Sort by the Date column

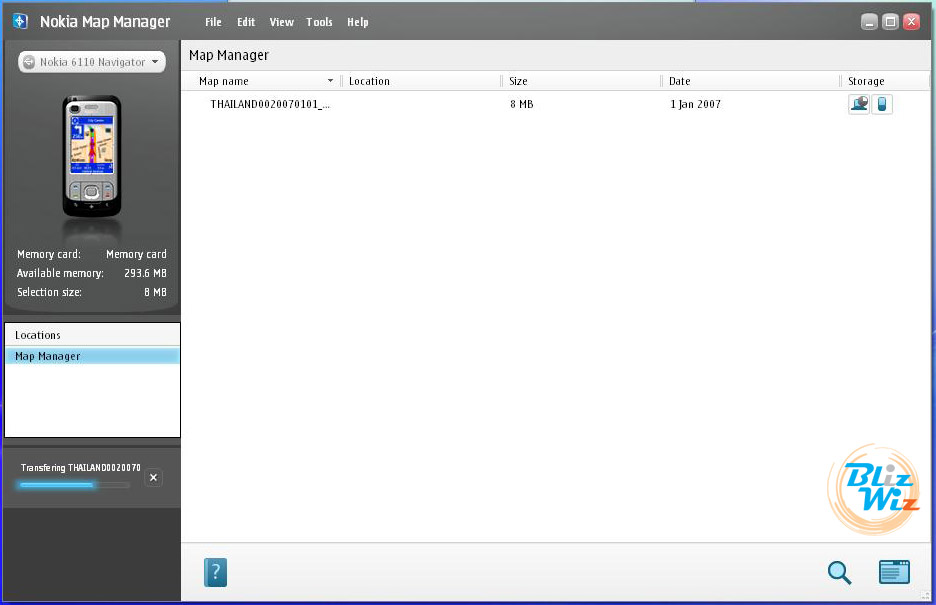tap(679, 81)
